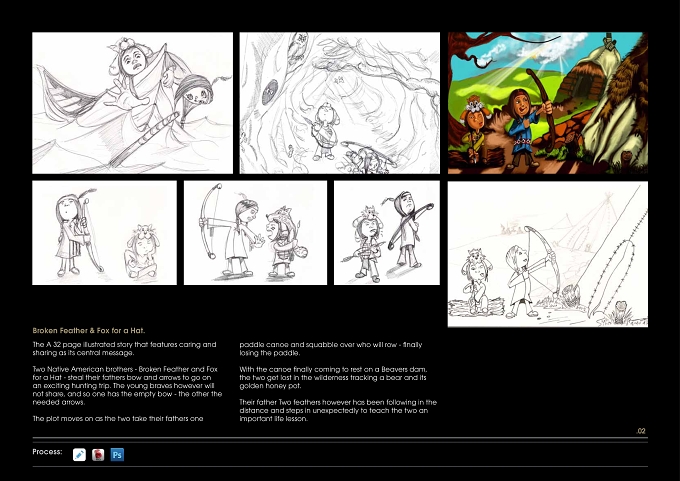Click the bow in the colored illustration
680x481 pixels.
coord(540,108)
